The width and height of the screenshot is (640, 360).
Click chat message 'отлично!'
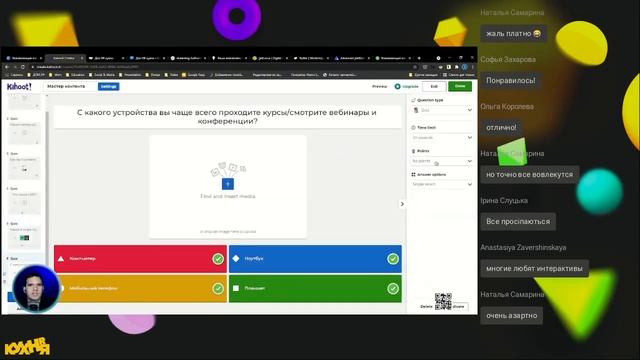tap(501, 127)
